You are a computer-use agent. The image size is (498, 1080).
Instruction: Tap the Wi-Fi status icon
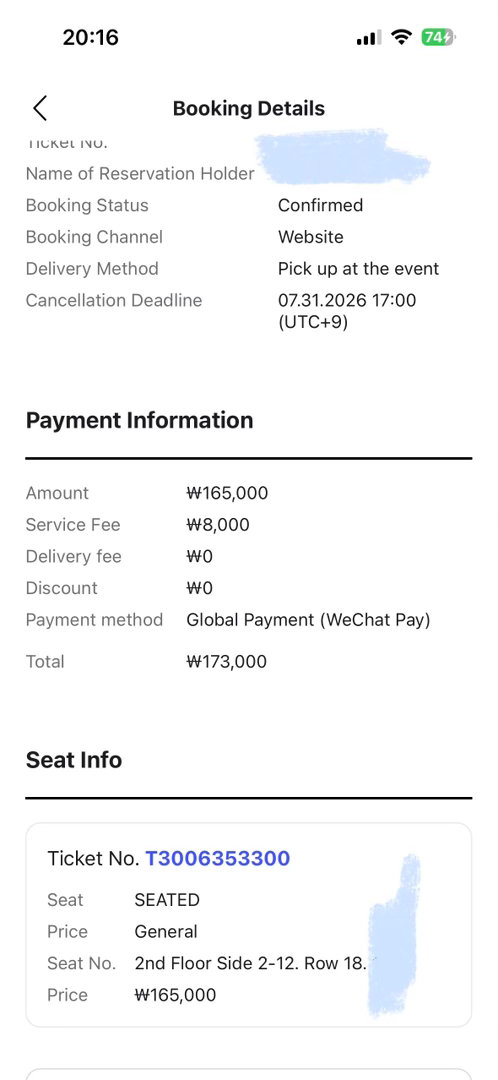pyautogui.click(x=400, y=37)
